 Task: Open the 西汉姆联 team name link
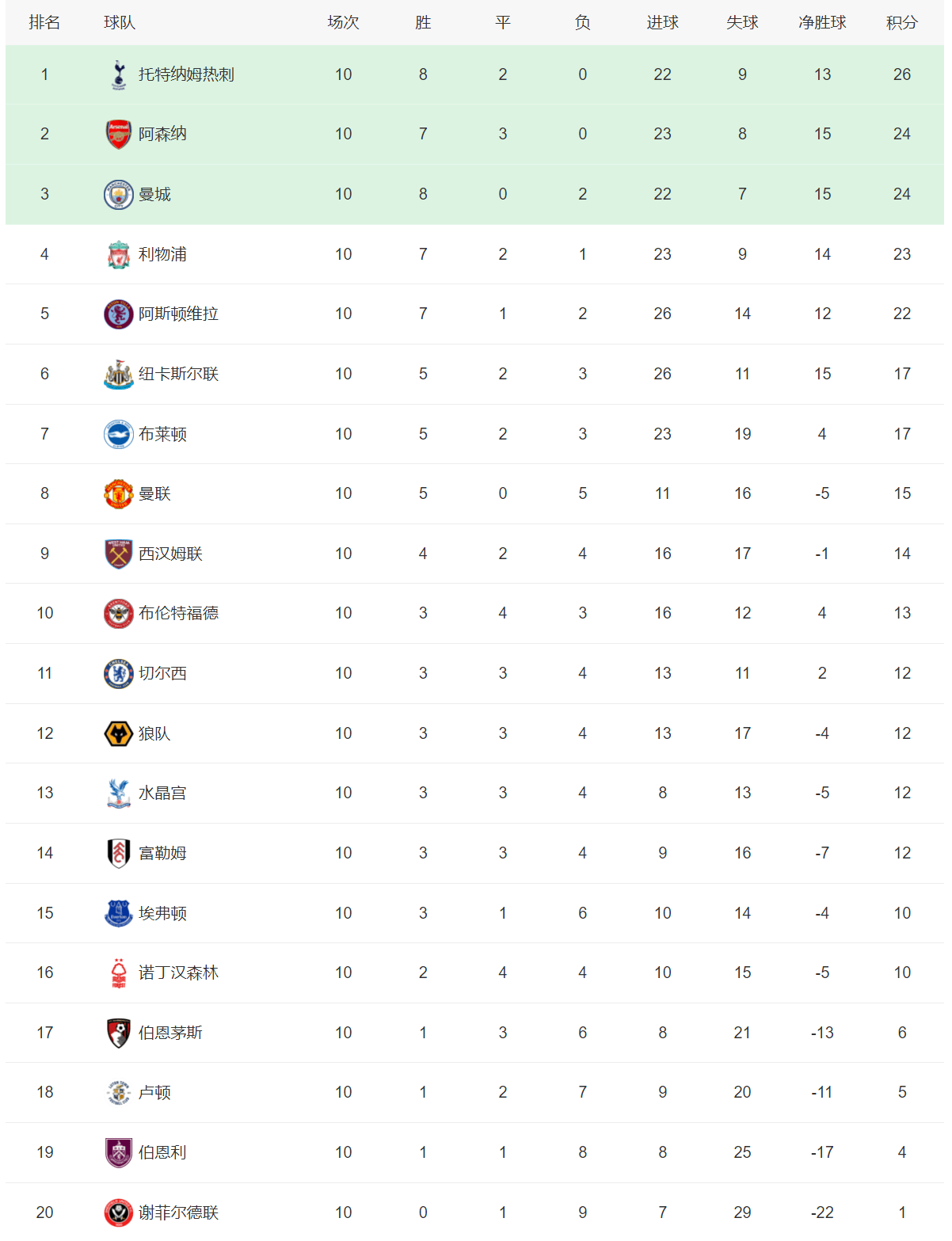(x=170, y=554)
